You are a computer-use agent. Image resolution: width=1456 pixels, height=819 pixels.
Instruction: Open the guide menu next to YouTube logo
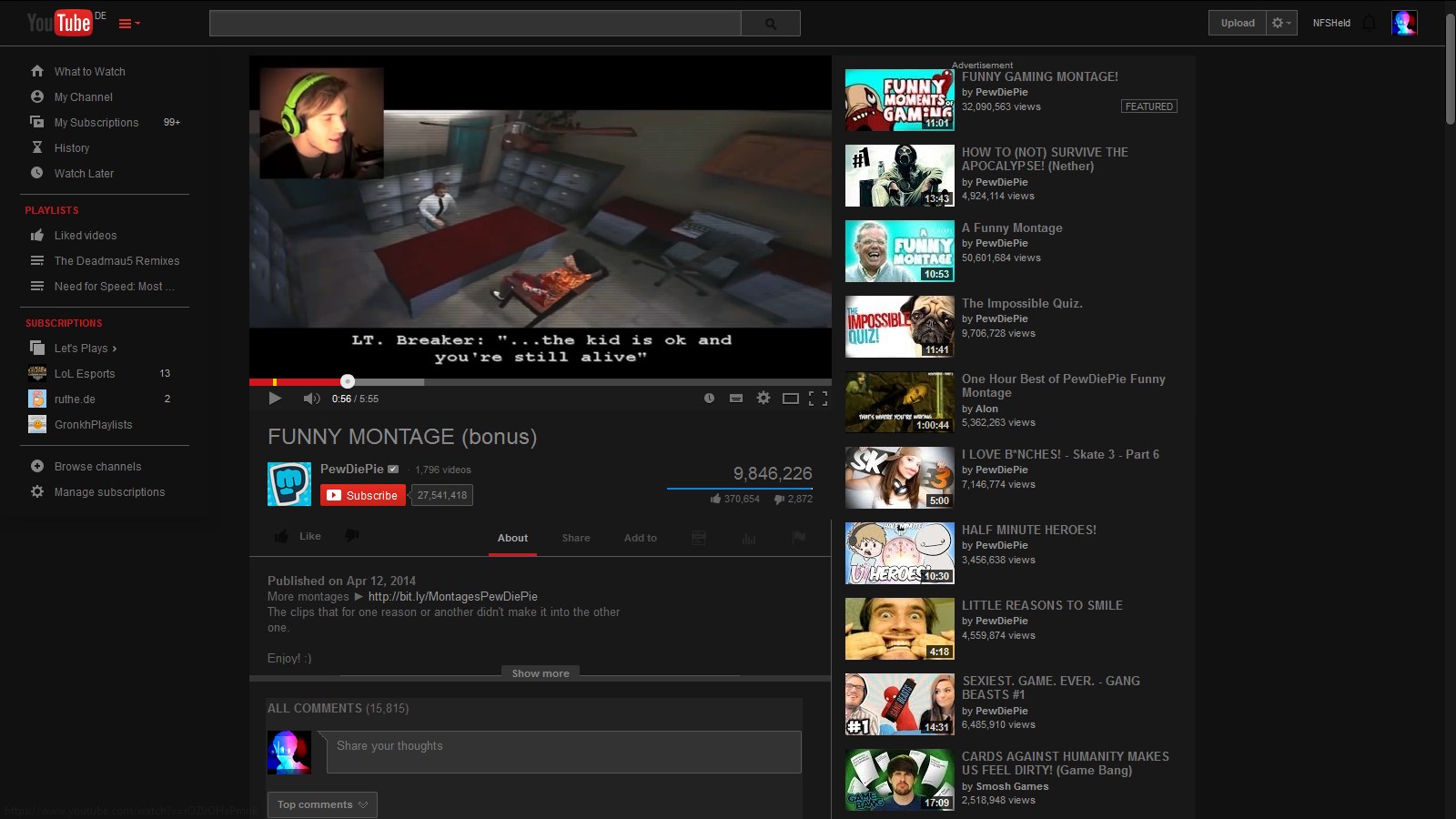(126, 23)
